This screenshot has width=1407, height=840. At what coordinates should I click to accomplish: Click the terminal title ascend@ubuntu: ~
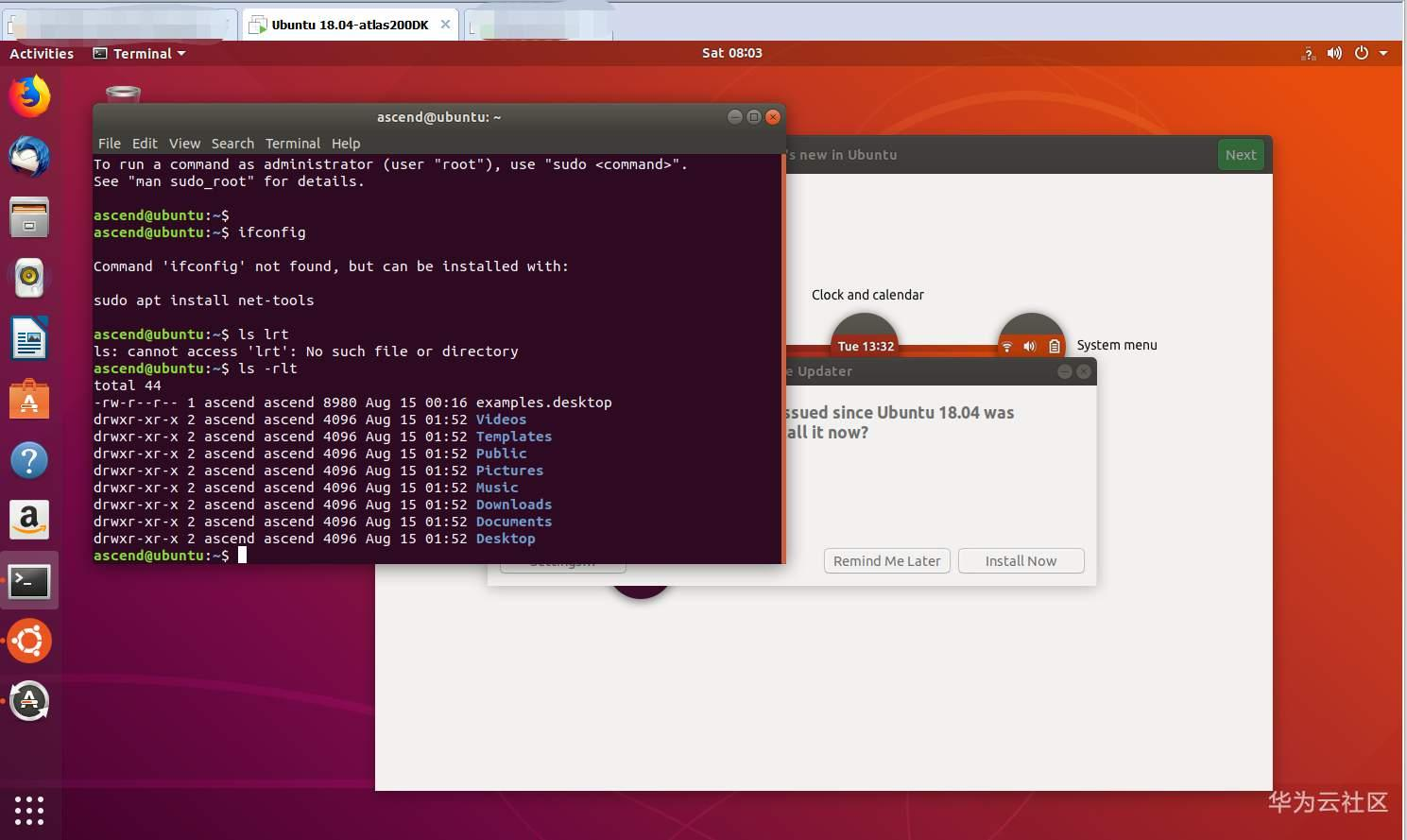click(x=438, y=117)
